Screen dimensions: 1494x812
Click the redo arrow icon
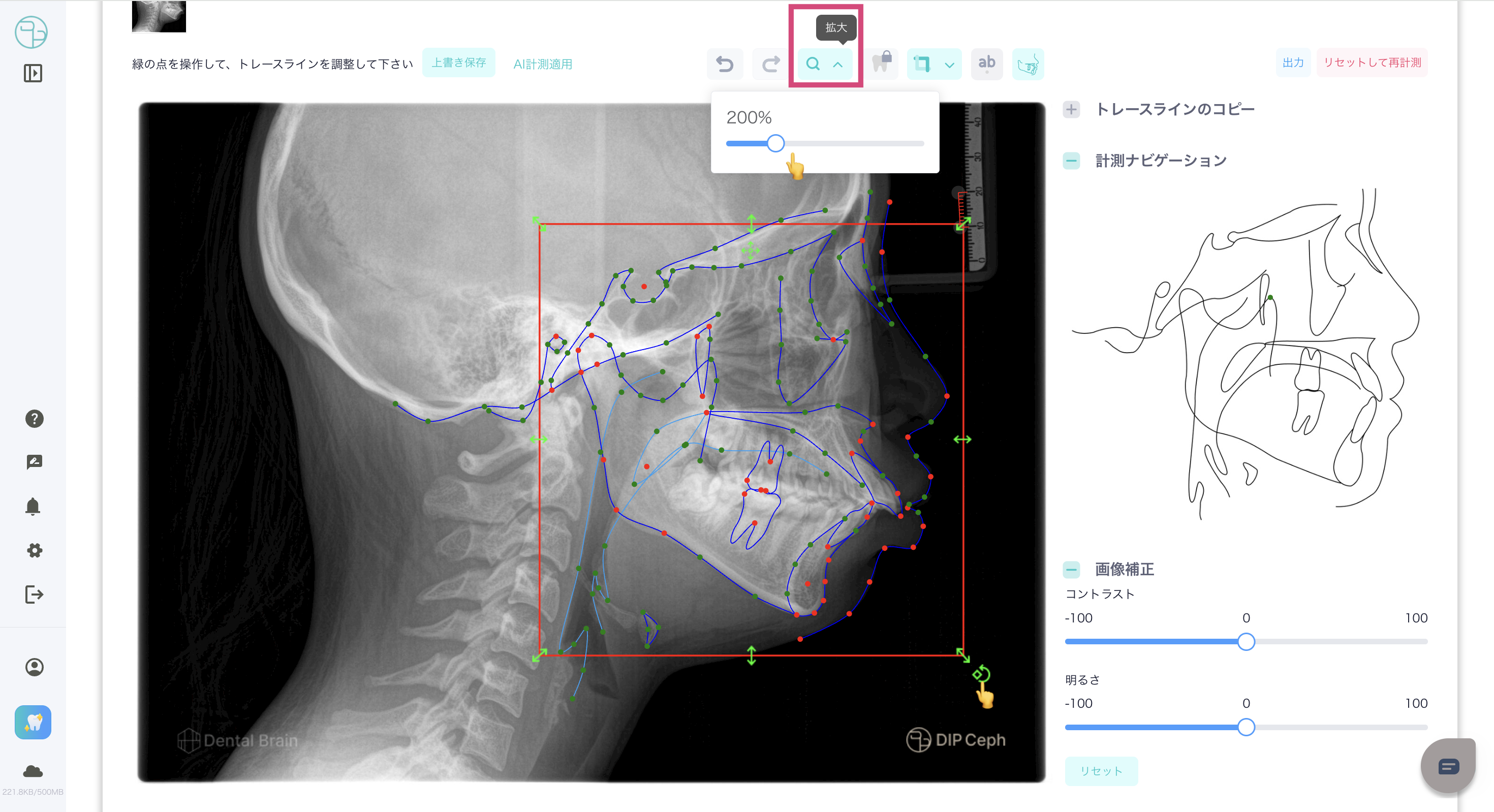click(770, 64)
